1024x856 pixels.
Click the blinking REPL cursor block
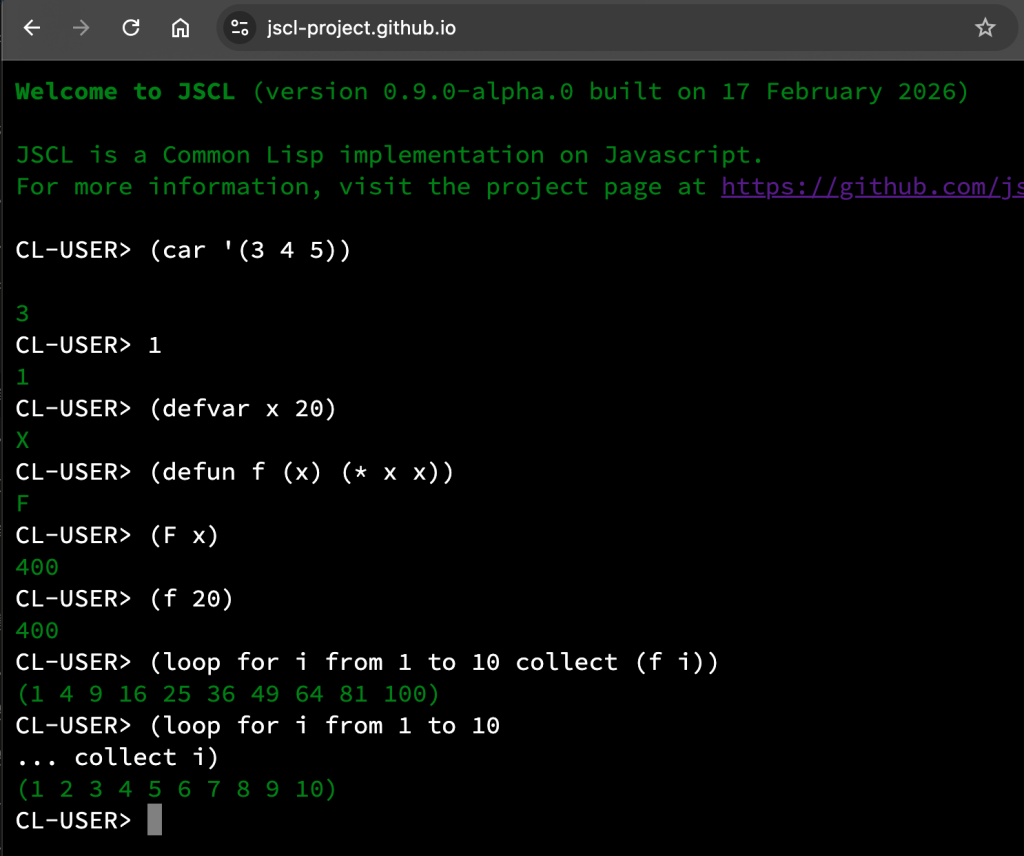coord(155,820)
